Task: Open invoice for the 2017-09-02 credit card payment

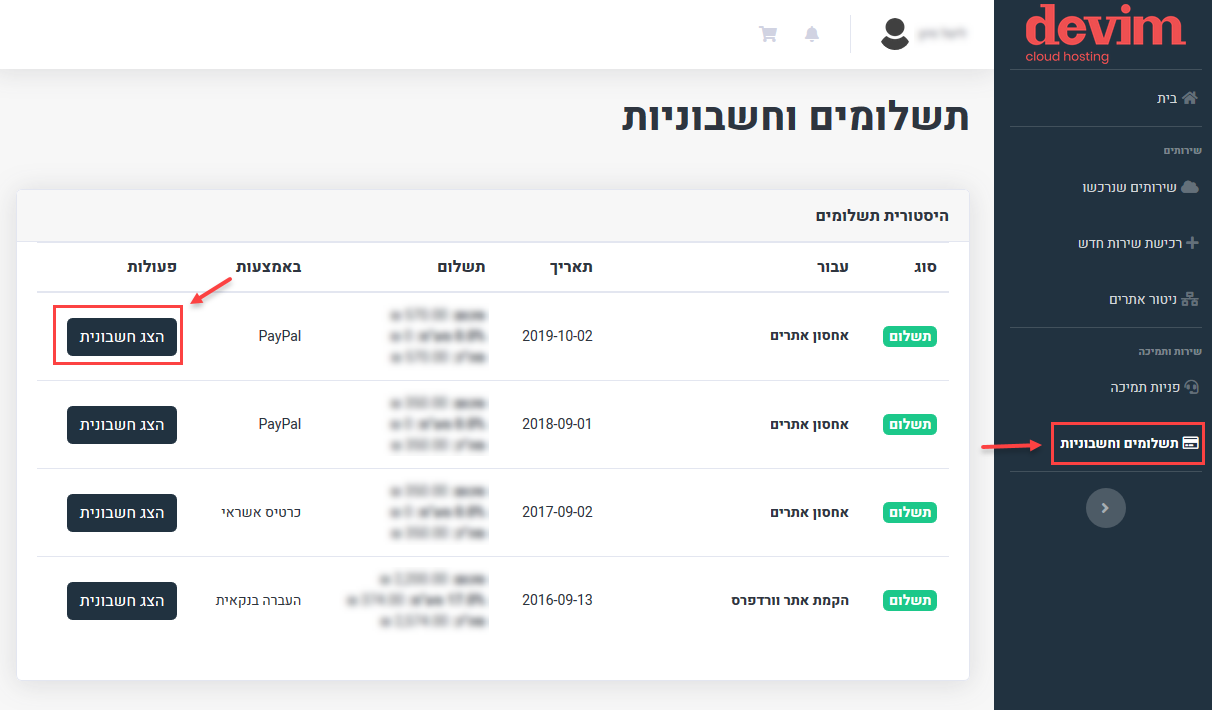Action: (121, 512)
